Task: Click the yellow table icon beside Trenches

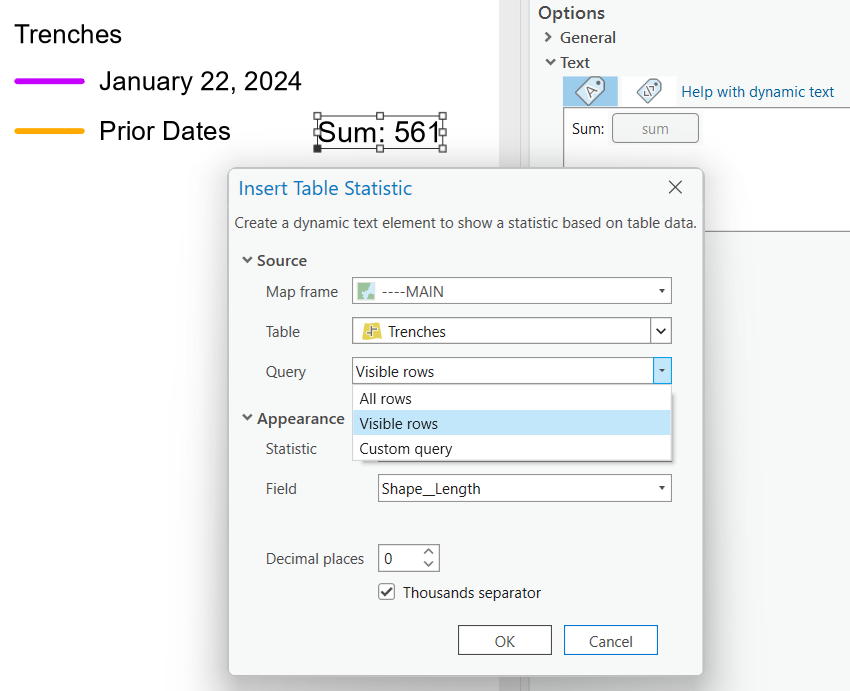Action: (x=369, y=330)
